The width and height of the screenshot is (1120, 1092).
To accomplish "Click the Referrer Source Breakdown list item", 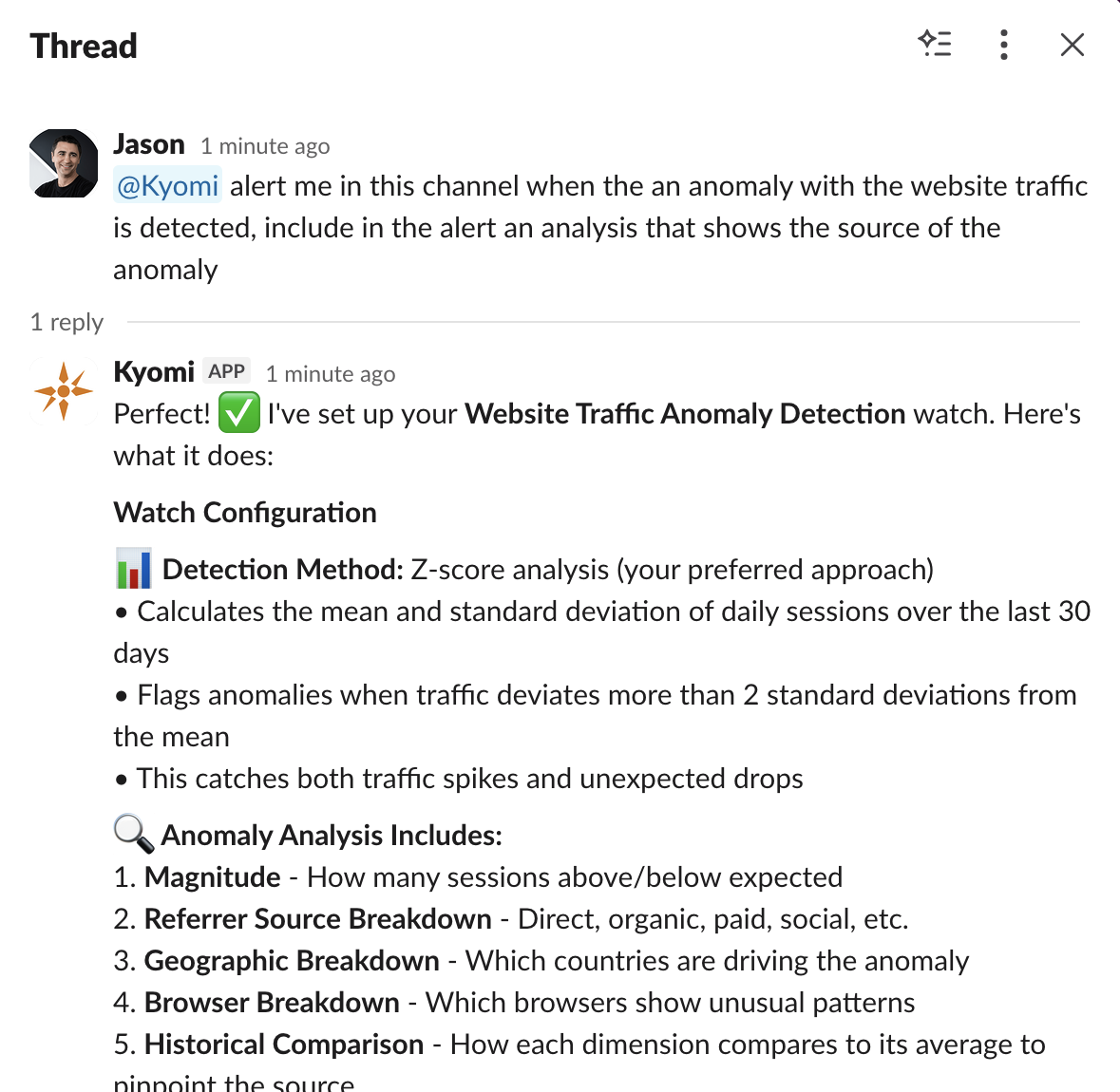I will point(317,918).
